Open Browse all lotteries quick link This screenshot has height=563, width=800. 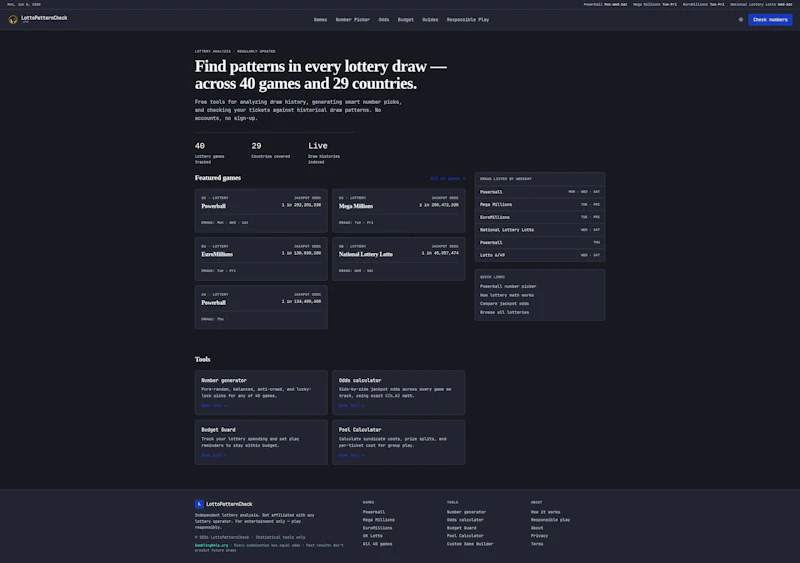pos(504,312)
